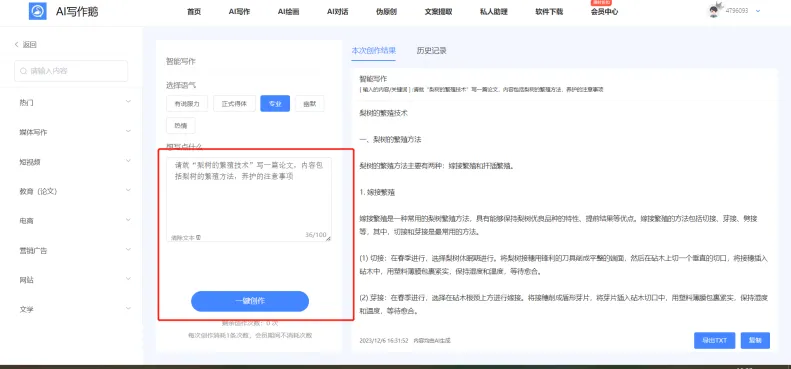Open the account dropdown arrow beside the user ID
The image size is (791, 369).
[758, 11]
